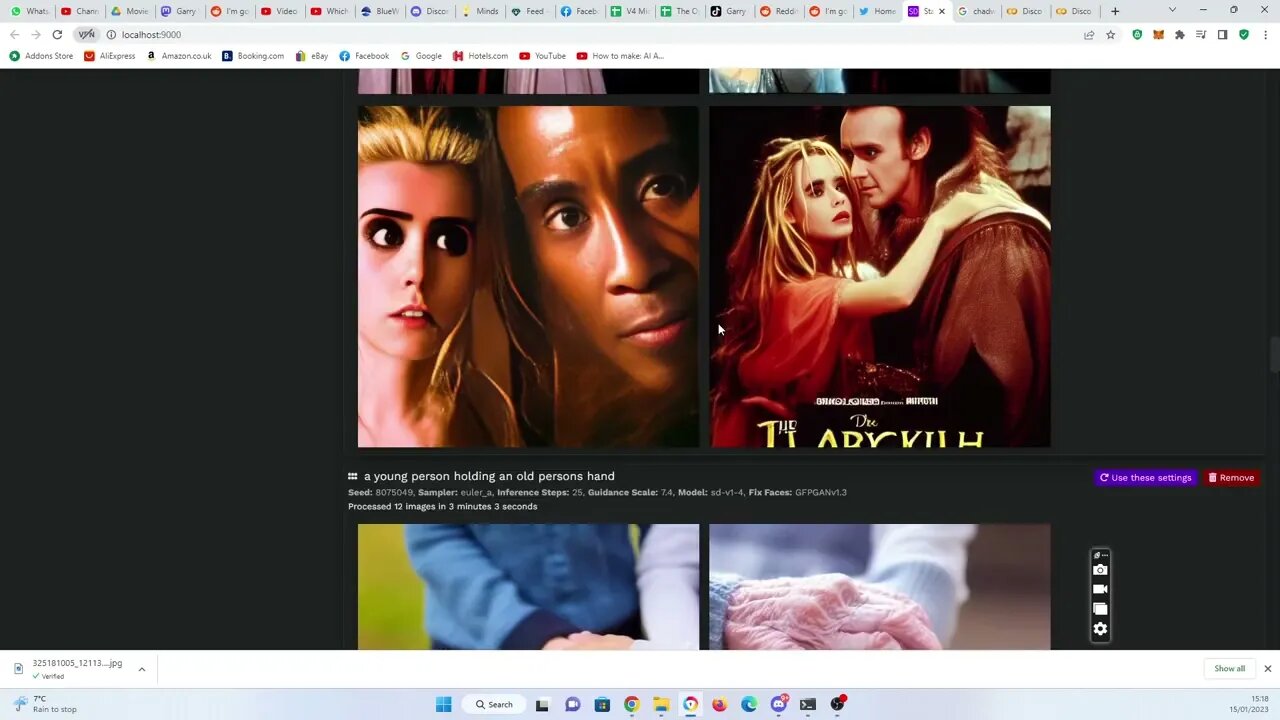Screen dimensions: 1280x720
Task: Switch to the Google chadw tab
Action: (979, 11)
